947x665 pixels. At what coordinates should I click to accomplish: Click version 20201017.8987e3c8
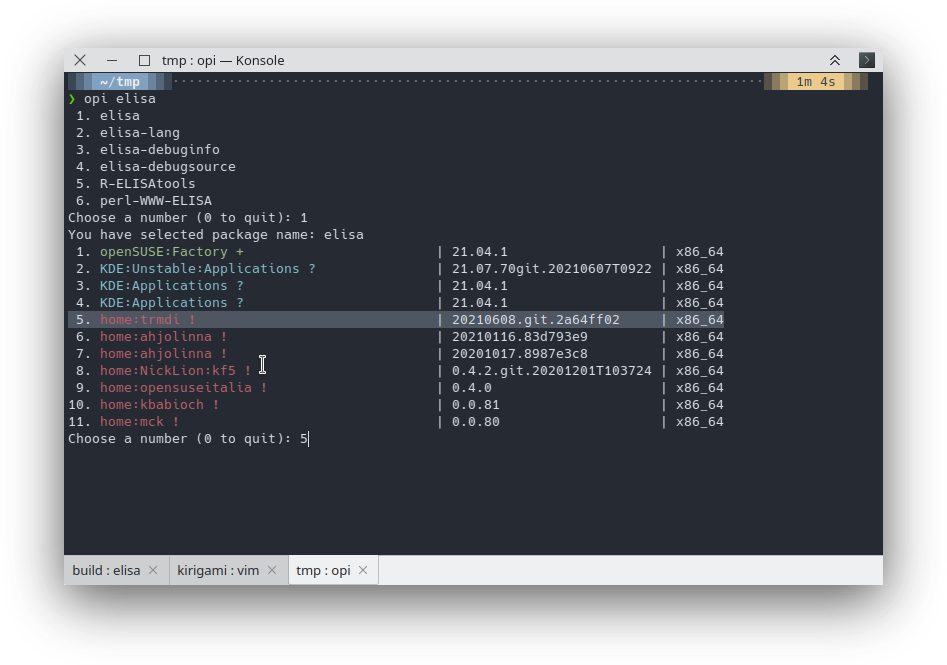(519, 353)
